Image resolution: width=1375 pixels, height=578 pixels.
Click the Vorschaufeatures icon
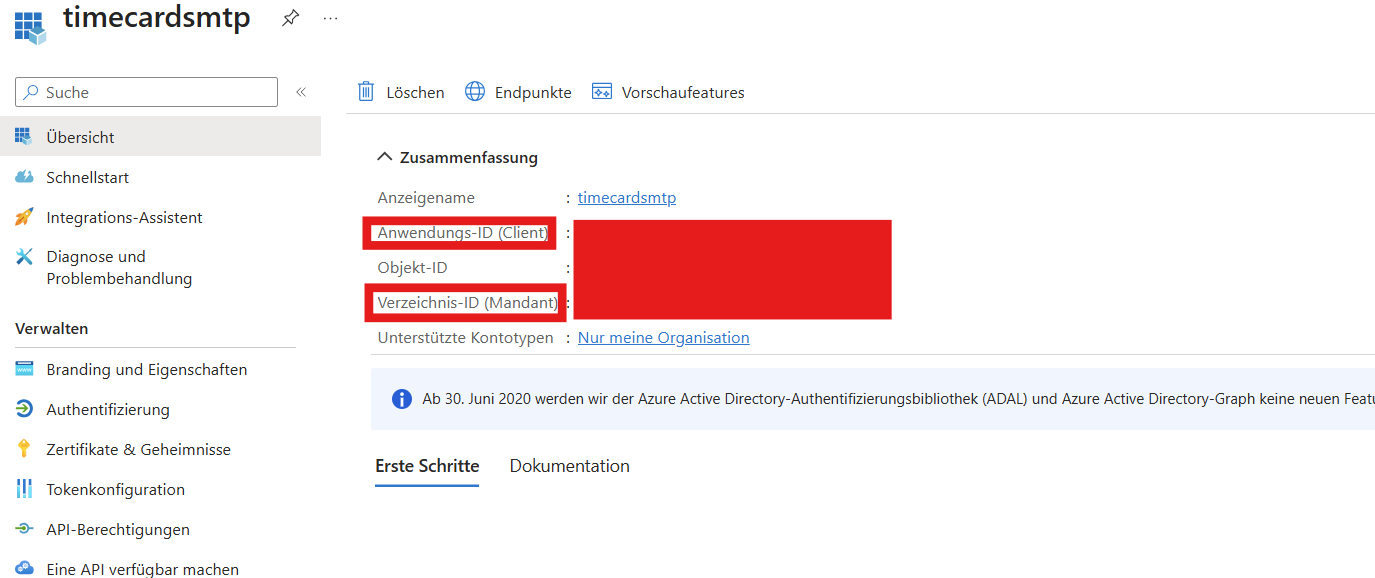coord(601,92)
